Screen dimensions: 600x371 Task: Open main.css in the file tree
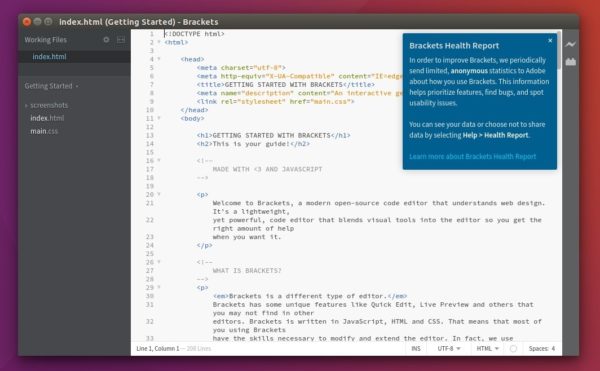click(x=44, y=131)
